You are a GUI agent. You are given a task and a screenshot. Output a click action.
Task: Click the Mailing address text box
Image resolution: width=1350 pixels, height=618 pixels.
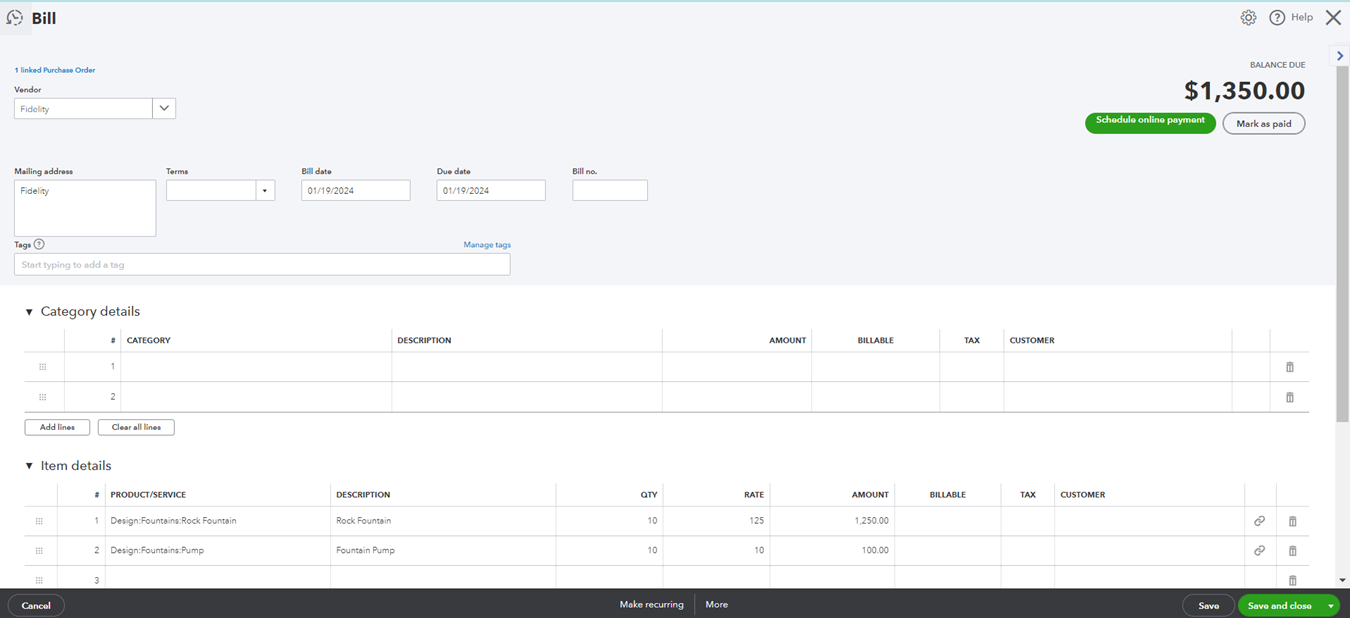(x=85, y=208)
